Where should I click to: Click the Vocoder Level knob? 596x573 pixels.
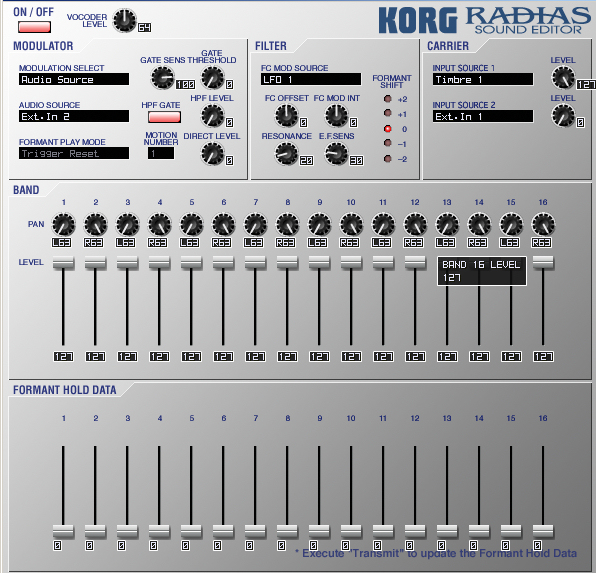tap(125, 21)
